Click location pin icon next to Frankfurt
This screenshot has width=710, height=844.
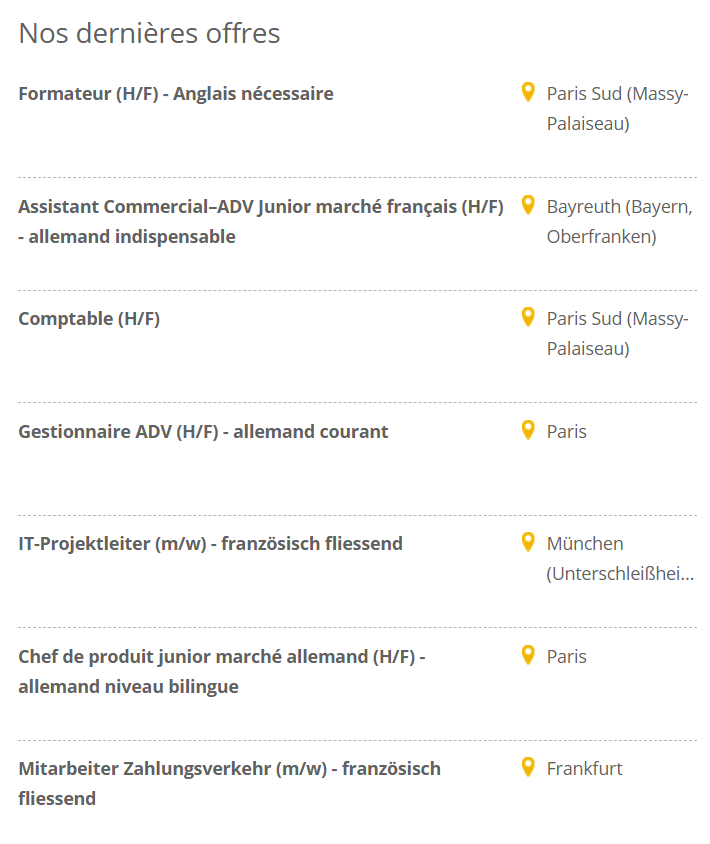coord(528,768)
